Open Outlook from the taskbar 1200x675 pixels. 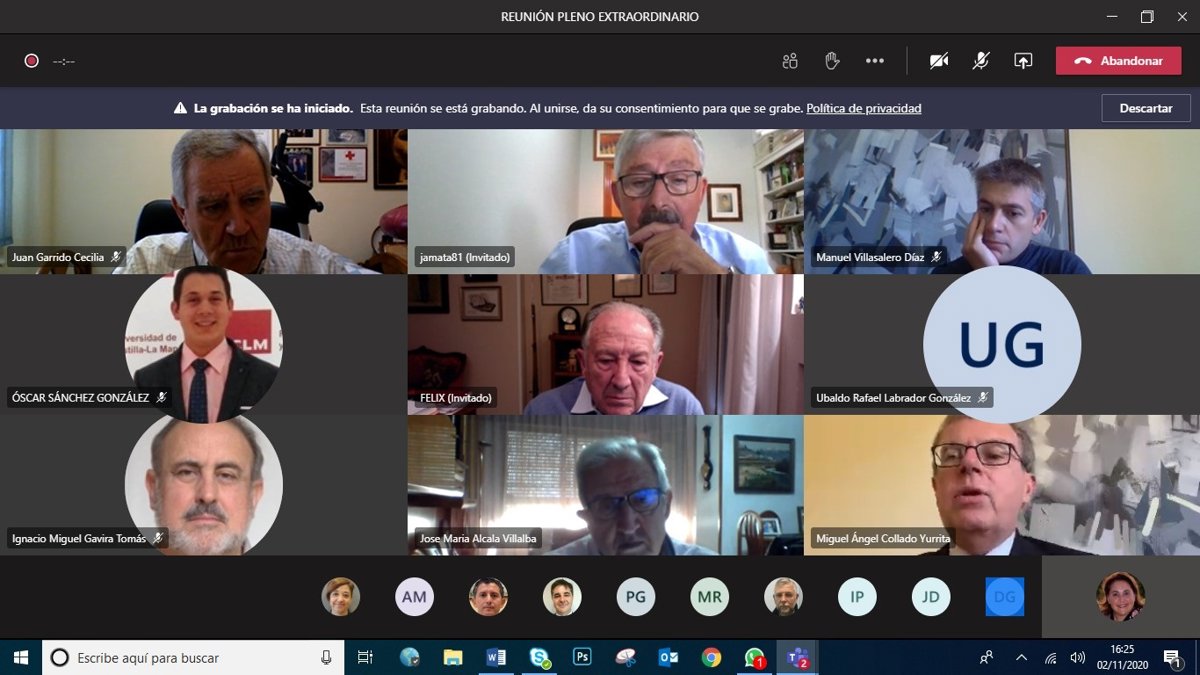pyautogui.click(x=668, y=657)
